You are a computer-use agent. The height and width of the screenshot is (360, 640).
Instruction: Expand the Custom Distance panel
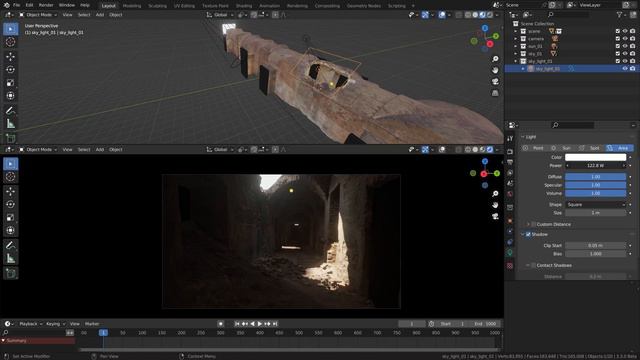(528, 224)
